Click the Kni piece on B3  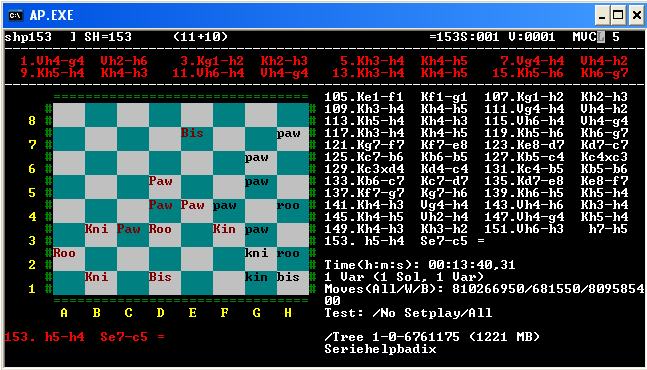click(x=97, y=229)
